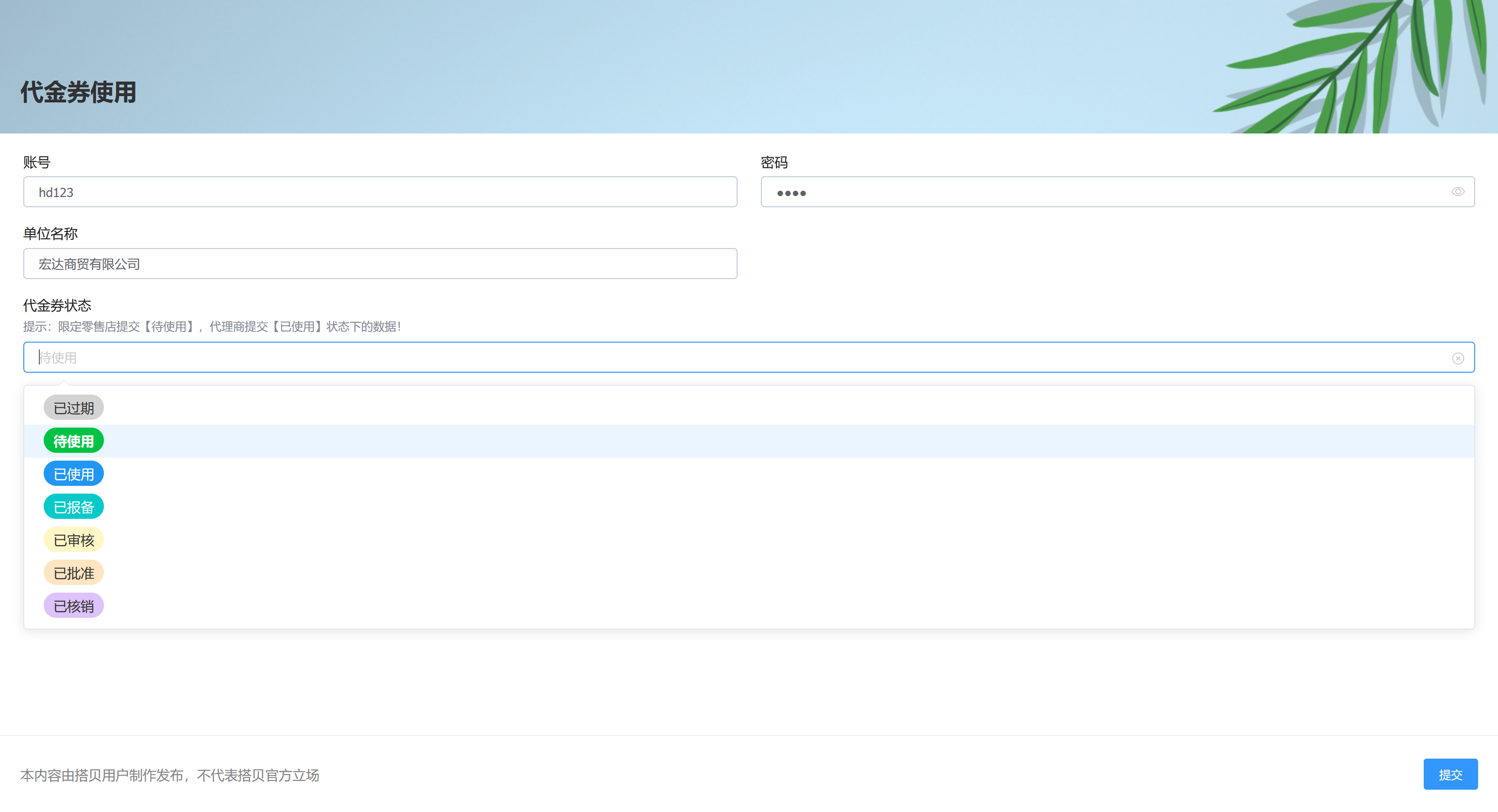Focus the 账号 input field
Screen dimensions: 1498x812
pos(380,192)
